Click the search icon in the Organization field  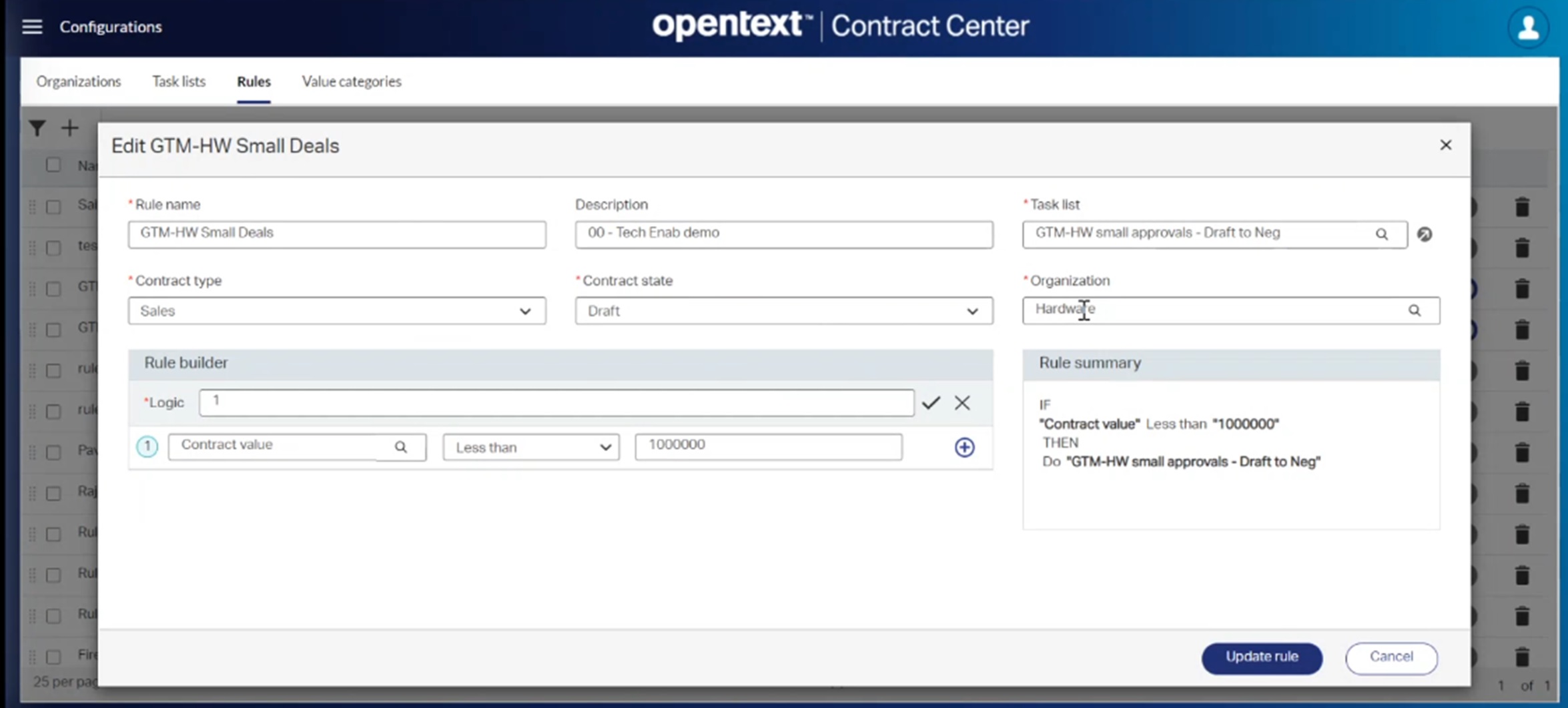click(1414, 310)
